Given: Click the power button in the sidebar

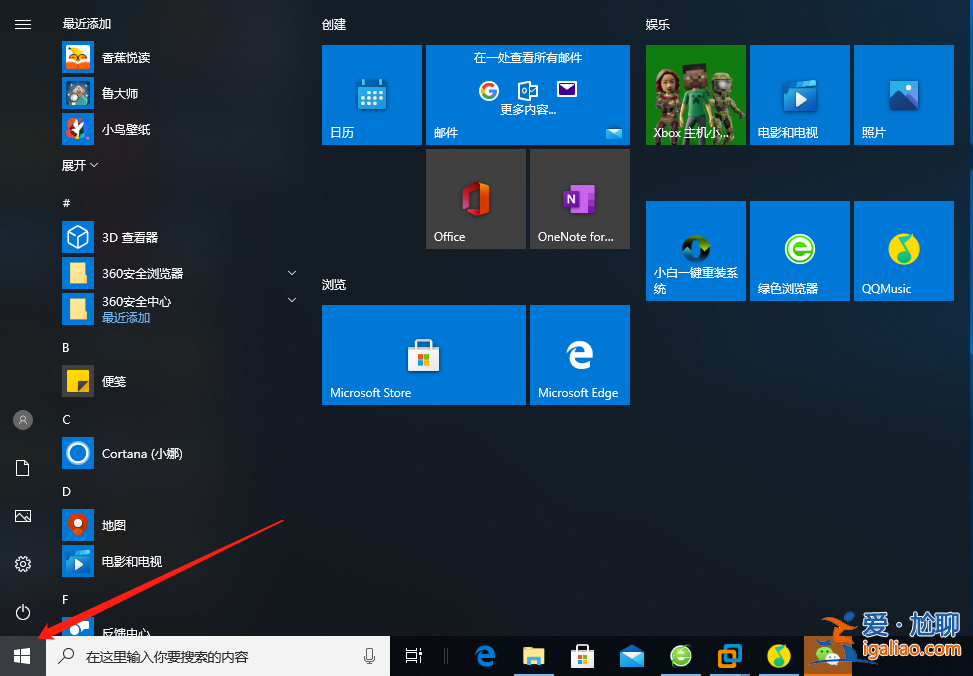Looking at the screenshot, I should 22,612.
